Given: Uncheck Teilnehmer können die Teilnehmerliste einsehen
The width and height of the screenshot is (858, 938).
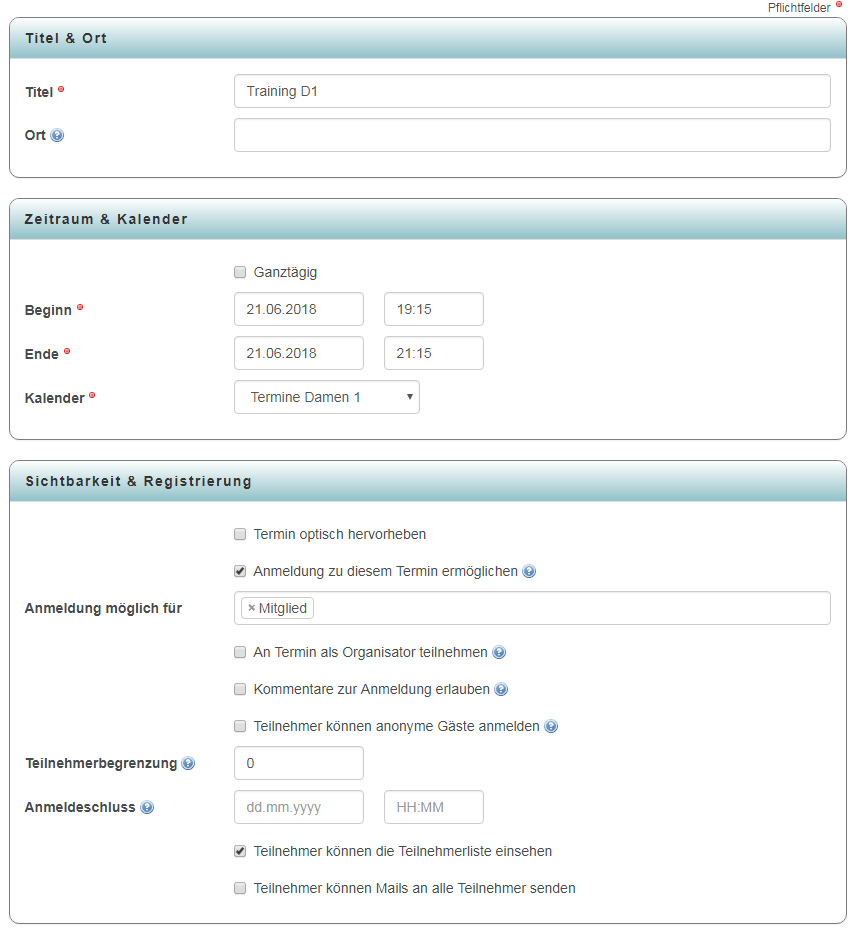Looking at the screenshot, I should [x=240, y=852].
